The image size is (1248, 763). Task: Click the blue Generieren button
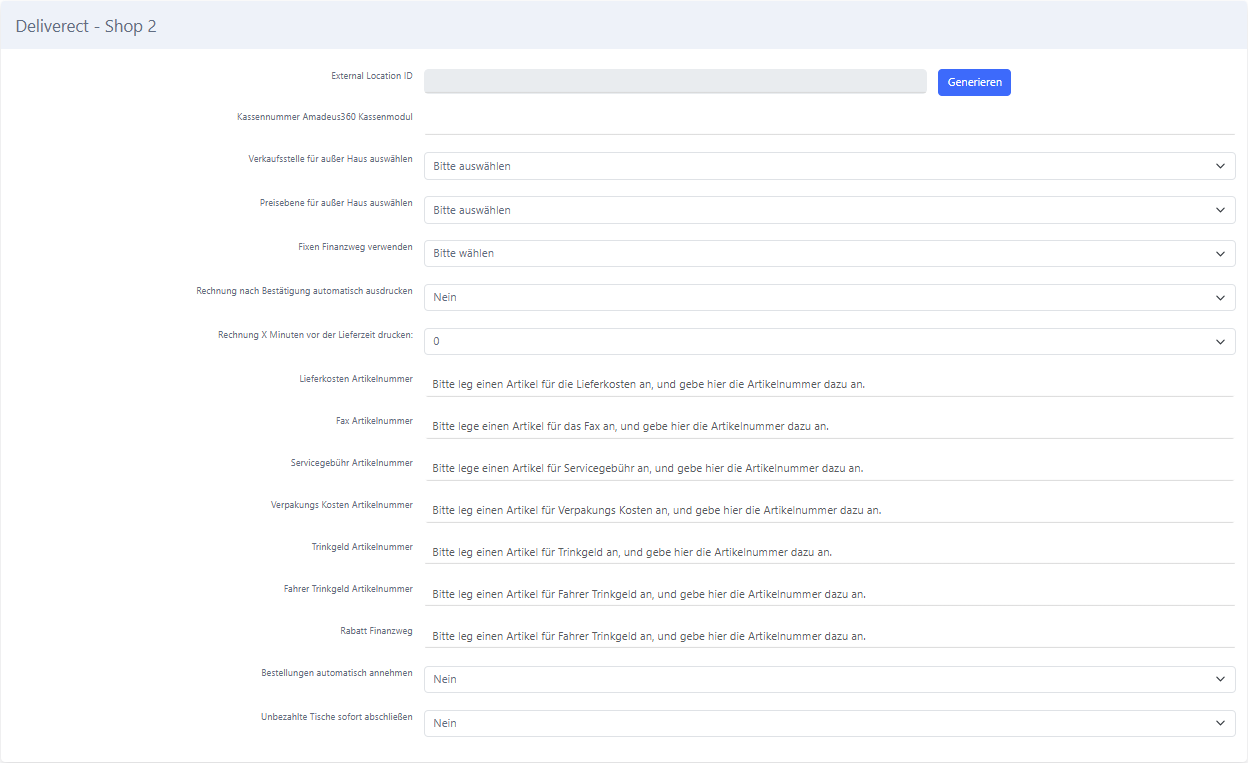pos(974,82)
